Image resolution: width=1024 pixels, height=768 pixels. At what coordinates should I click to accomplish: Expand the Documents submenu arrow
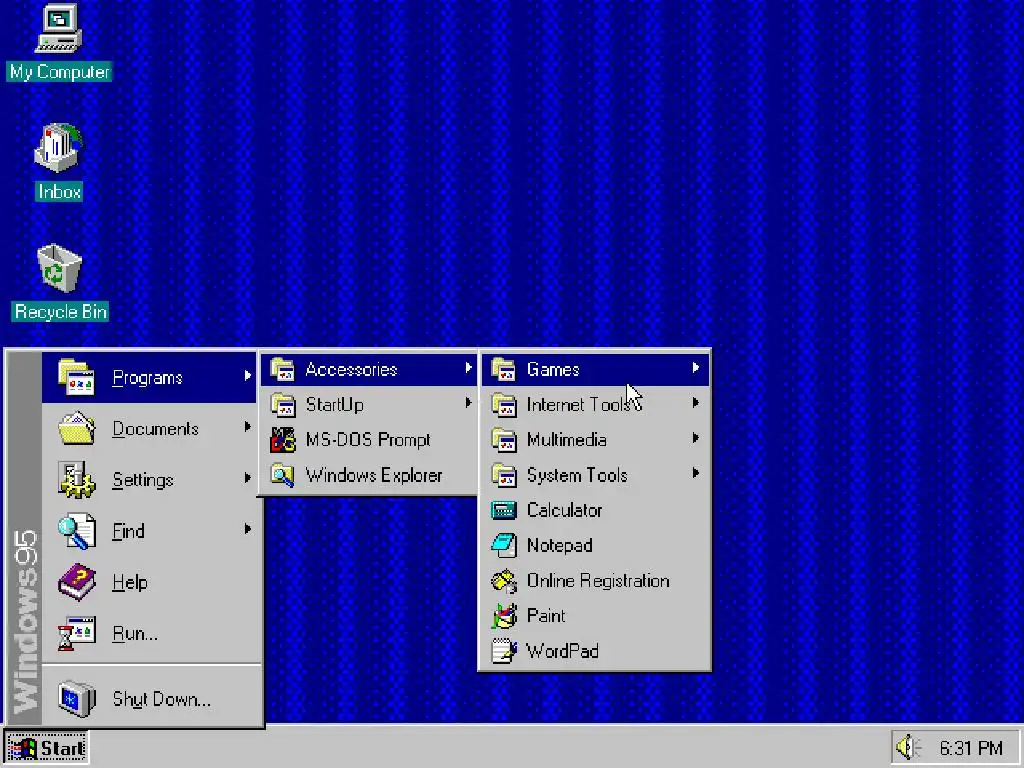point(248,426)
